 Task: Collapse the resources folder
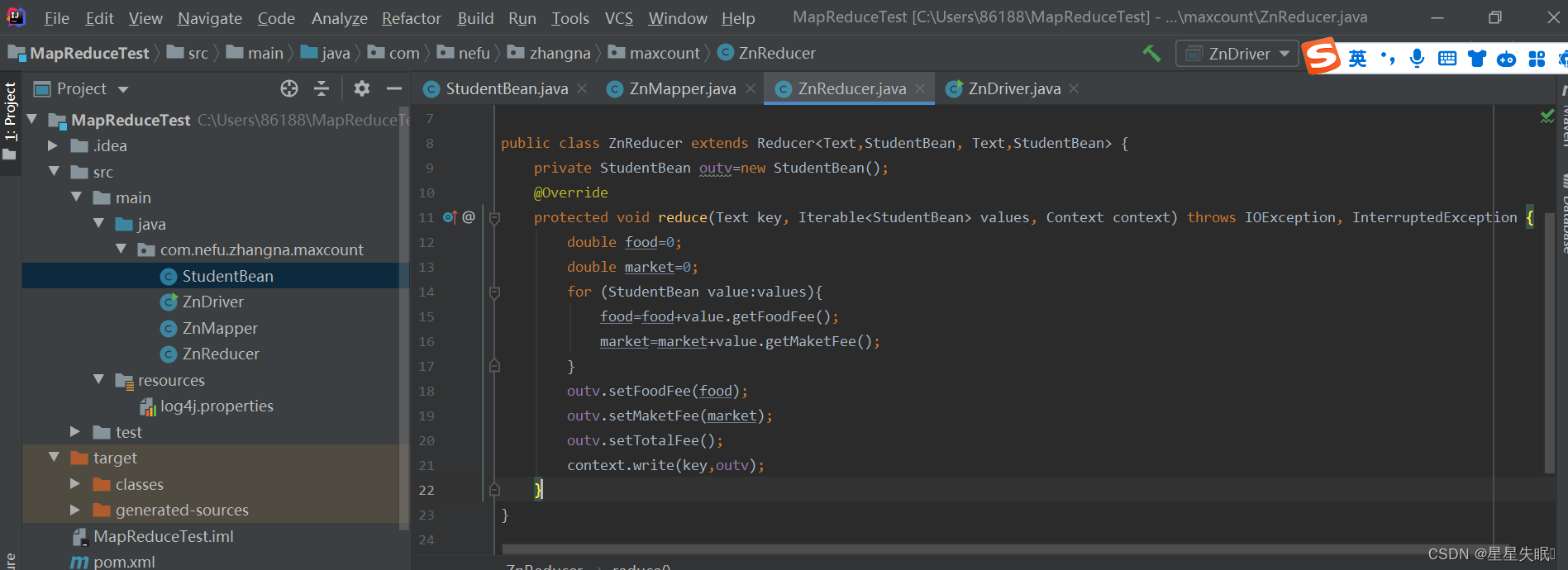(x=98, y=380)
